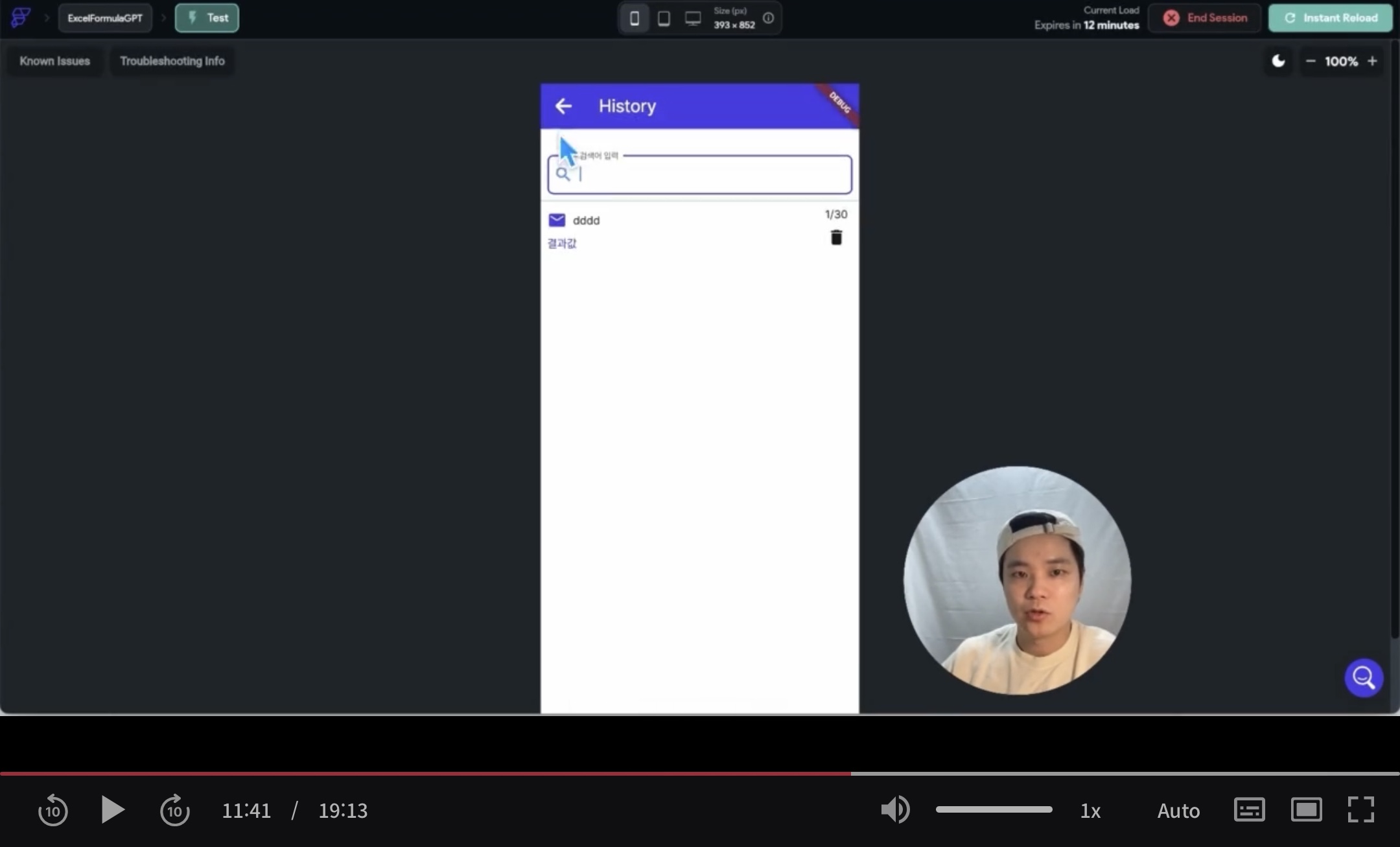1400x847 pixels.
Task: Click the Instant Reload button
Action: 1331,18
